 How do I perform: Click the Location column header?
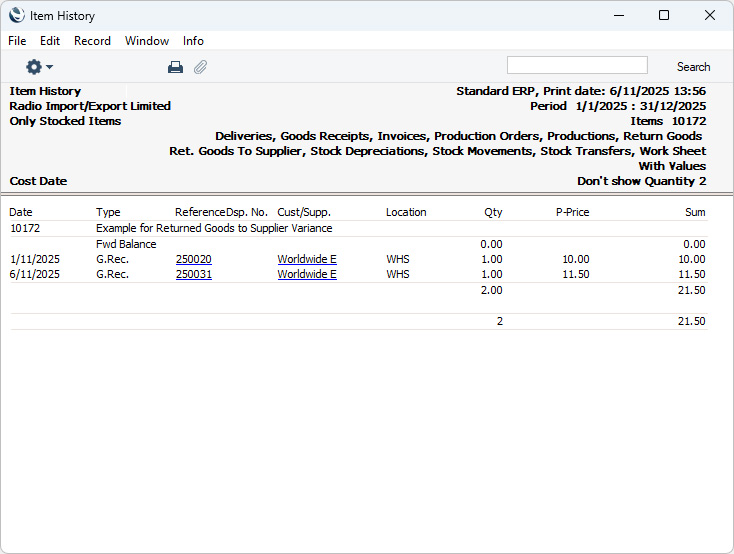tap(406, 212)
